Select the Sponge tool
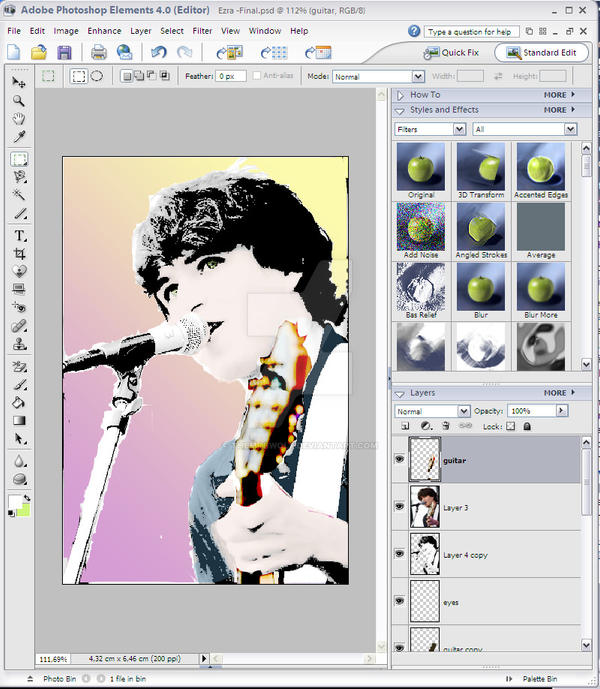 click(x=19, y=479)
